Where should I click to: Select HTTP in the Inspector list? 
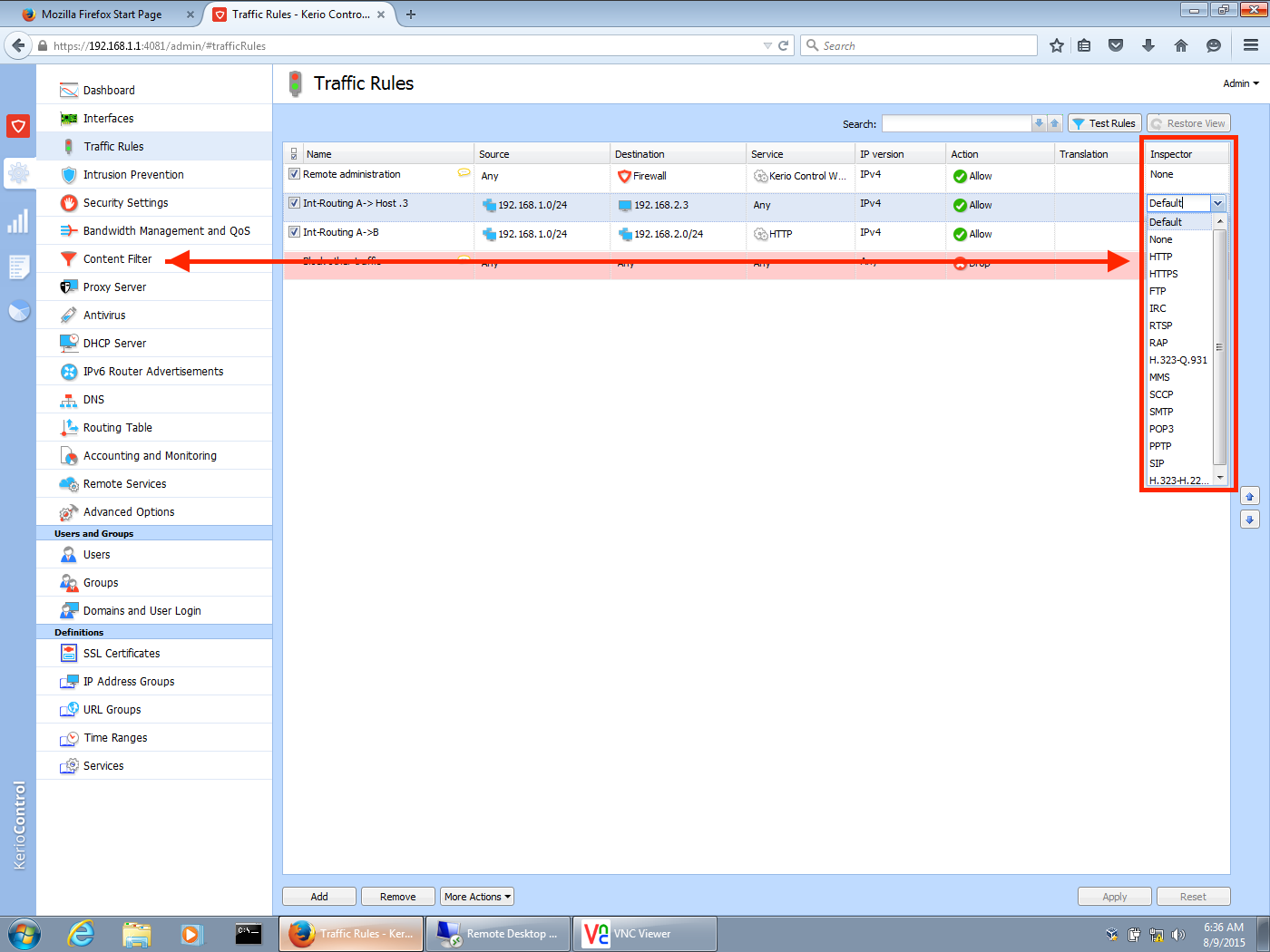click(x=1179, y=257)
